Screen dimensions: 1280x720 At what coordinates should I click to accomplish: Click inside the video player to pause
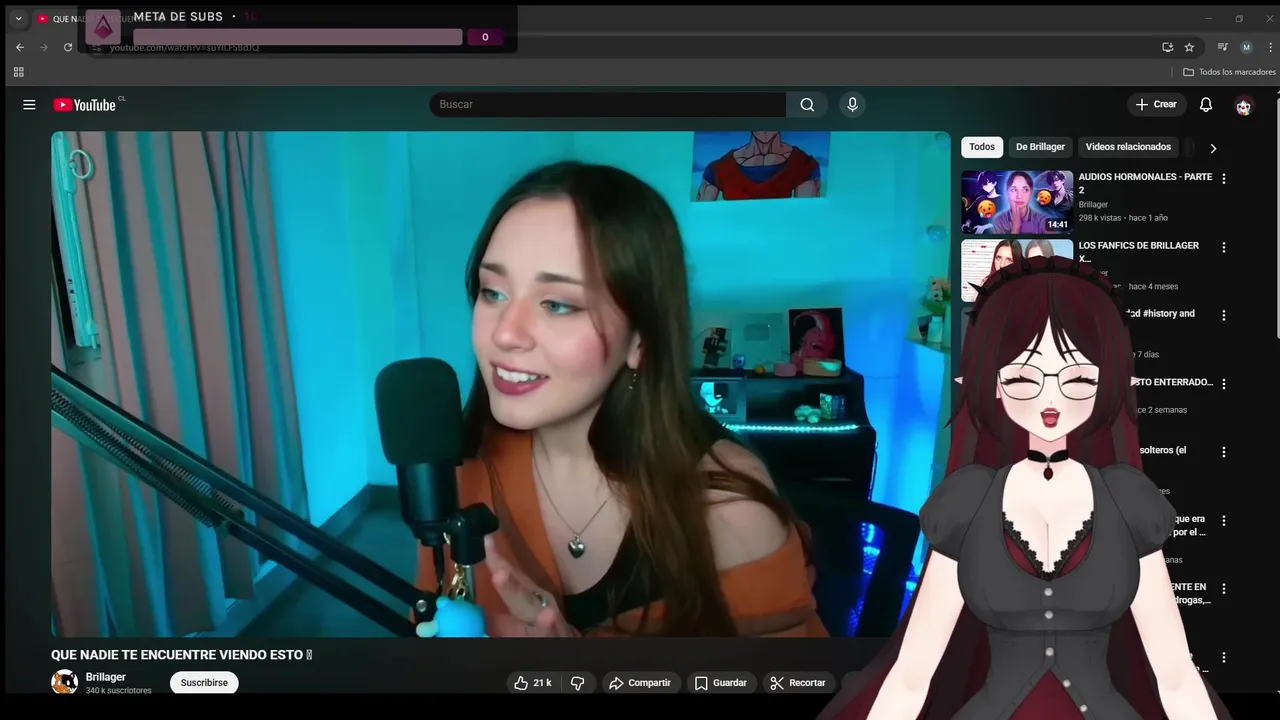coord(501,384)
